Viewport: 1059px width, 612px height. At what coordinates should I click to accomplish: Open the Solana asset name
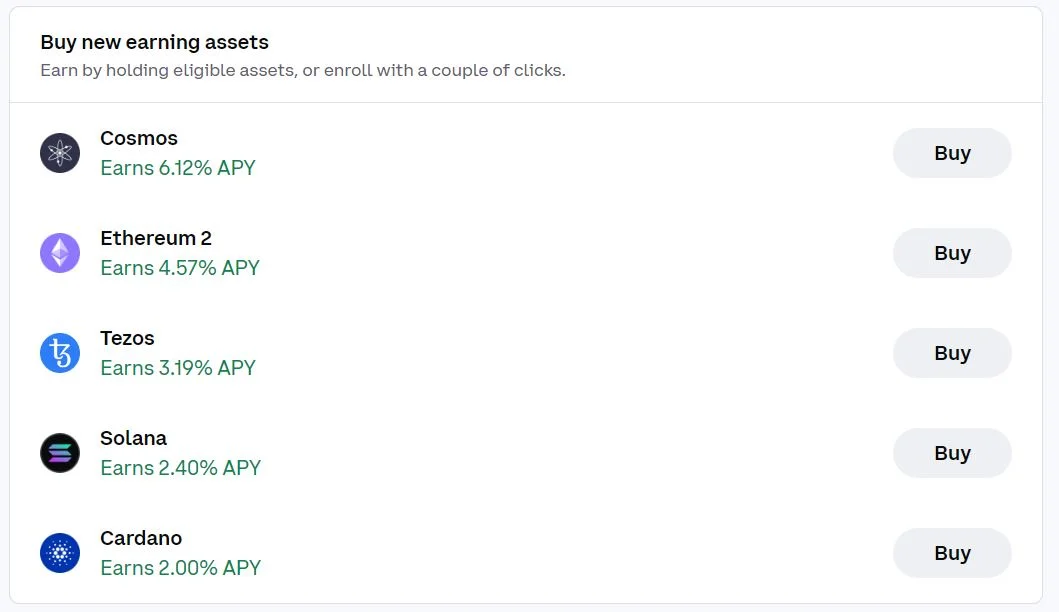coord(133,438)
